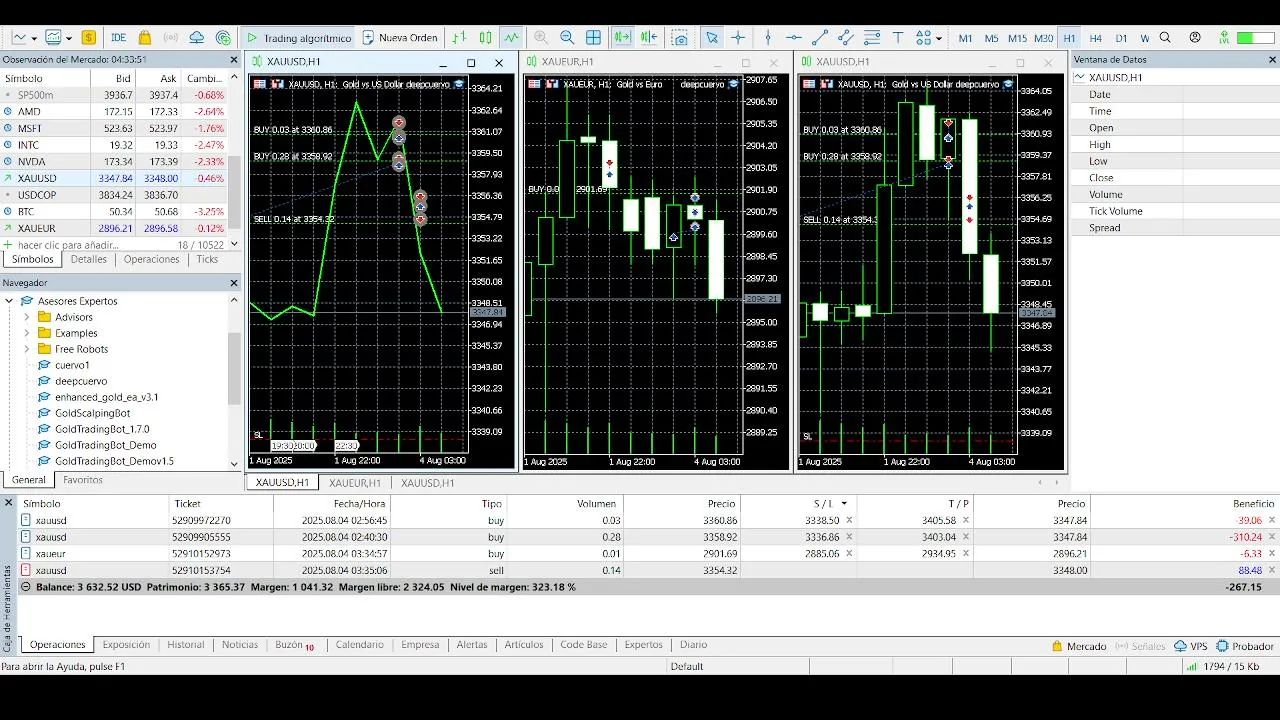Switch to the XAUEUR,H1 chart tab
This screenshot has height=720, width=1280.
tap(355, 483)
